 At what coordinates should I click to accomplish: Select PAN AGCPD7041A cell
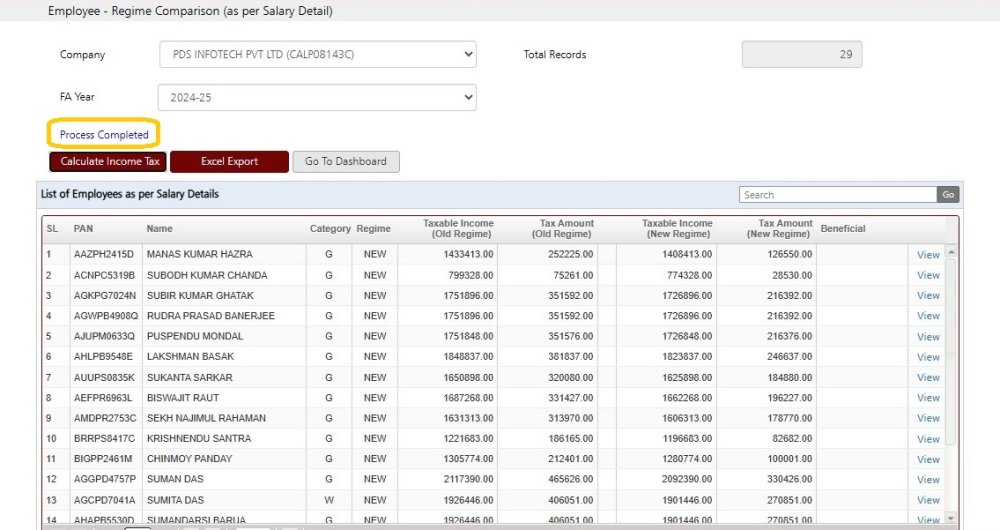tap(105, 500)
